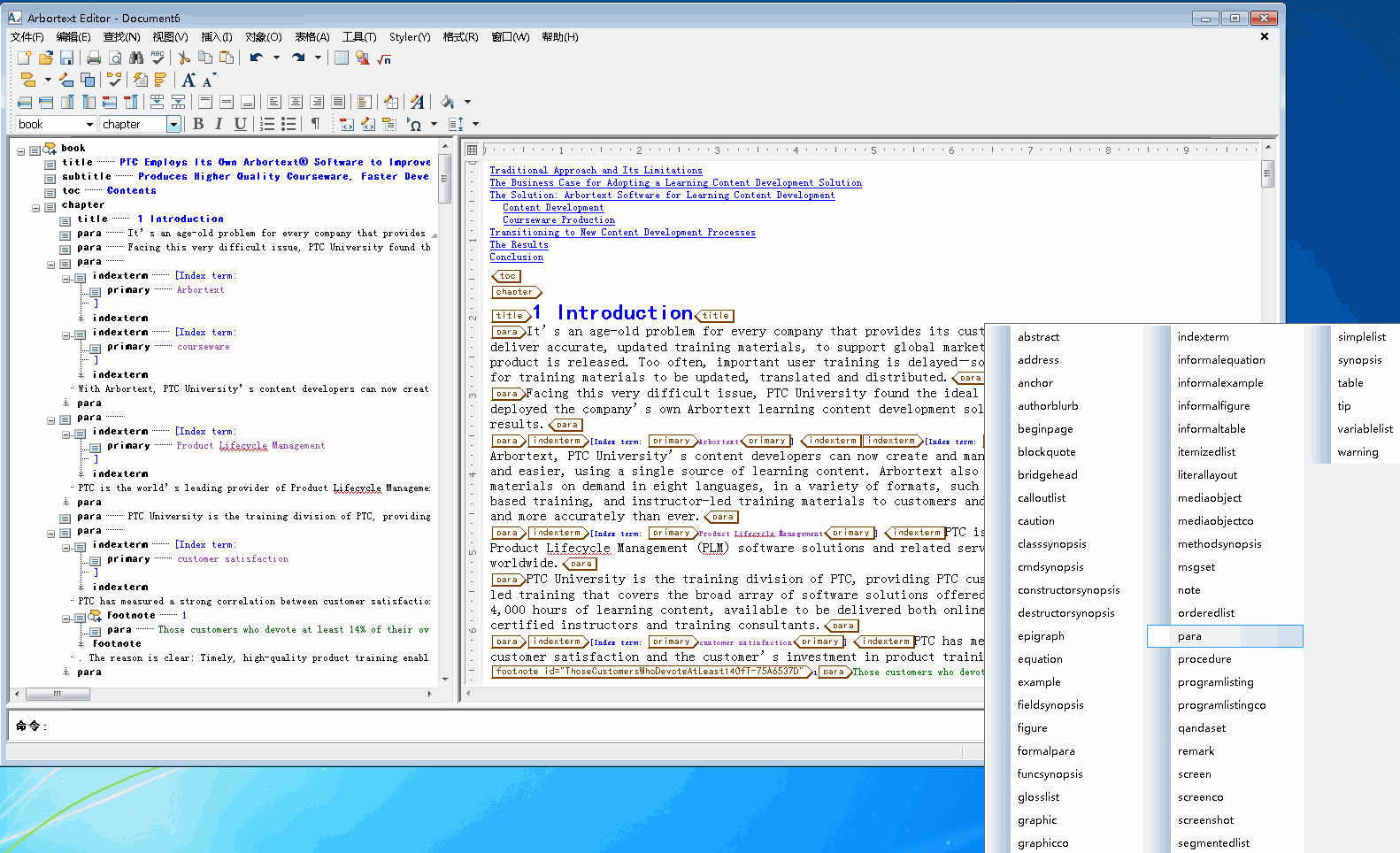This screenshot has height=853, width=1400.
Task: Apply bold formatting
Action: pyautogui.click(x=198, y=124)
